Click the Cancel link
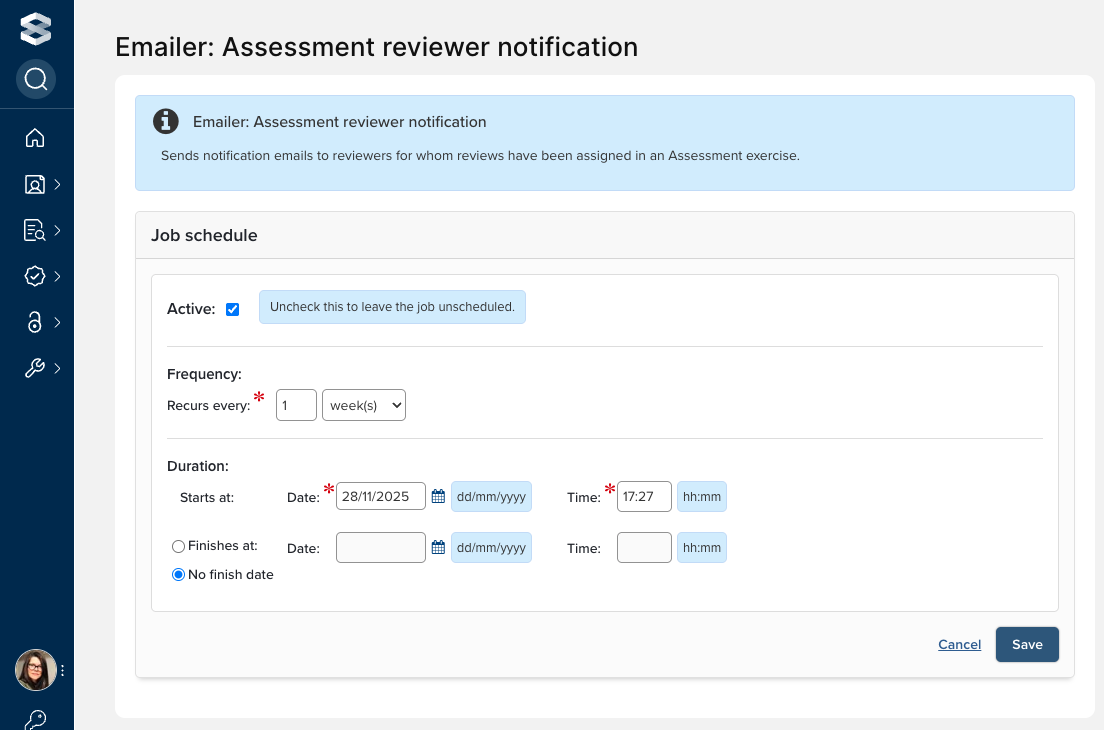Image resolution: width=1104 pixels, height=730 pixels. [959, 645]
